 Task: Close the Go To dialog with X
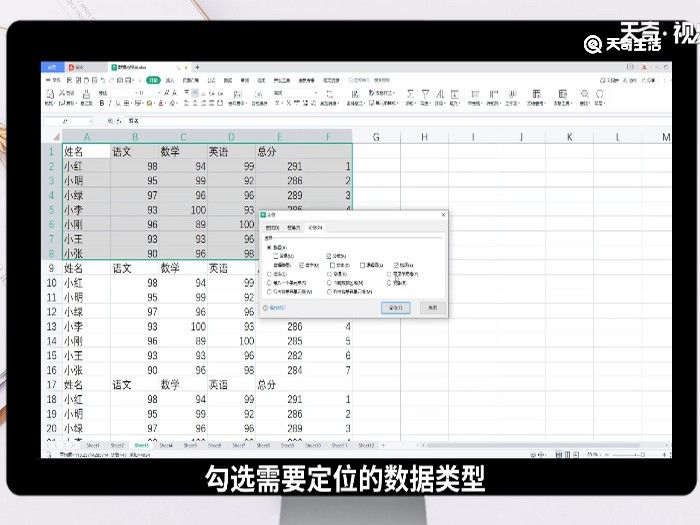click(443, 215)
